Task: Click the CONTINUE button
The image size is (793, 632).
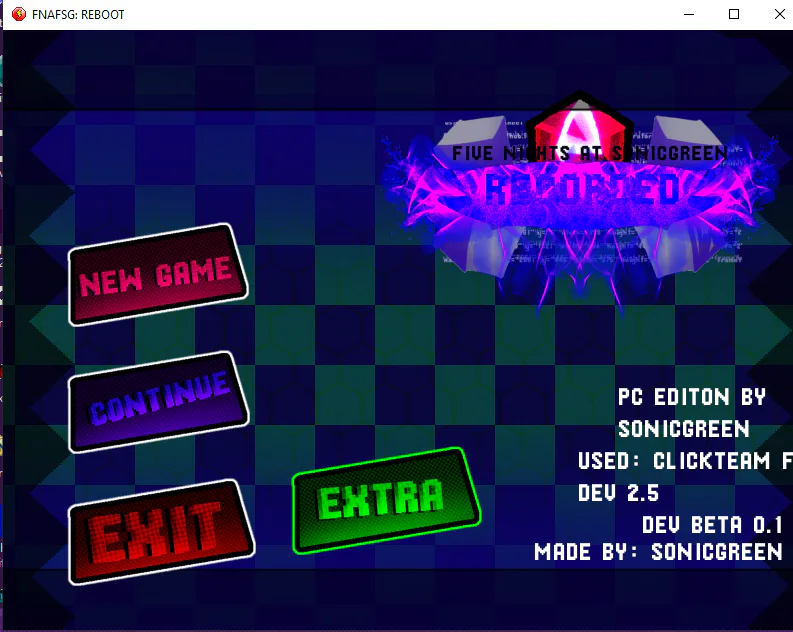Action: coord(158,402)
